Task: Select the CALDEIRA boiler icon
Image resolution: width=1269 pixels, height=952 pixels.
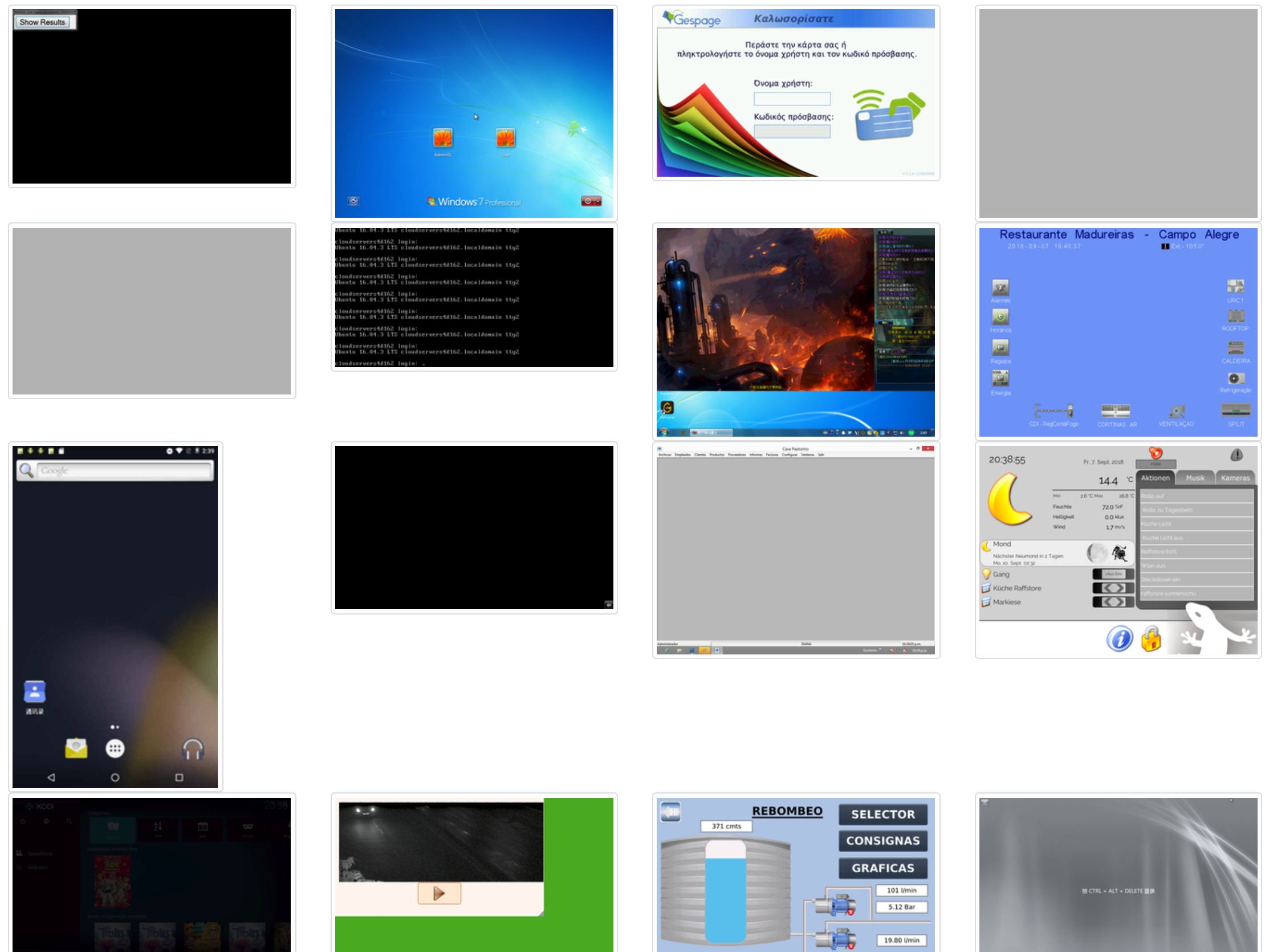Action: (x=1235, y=348)
